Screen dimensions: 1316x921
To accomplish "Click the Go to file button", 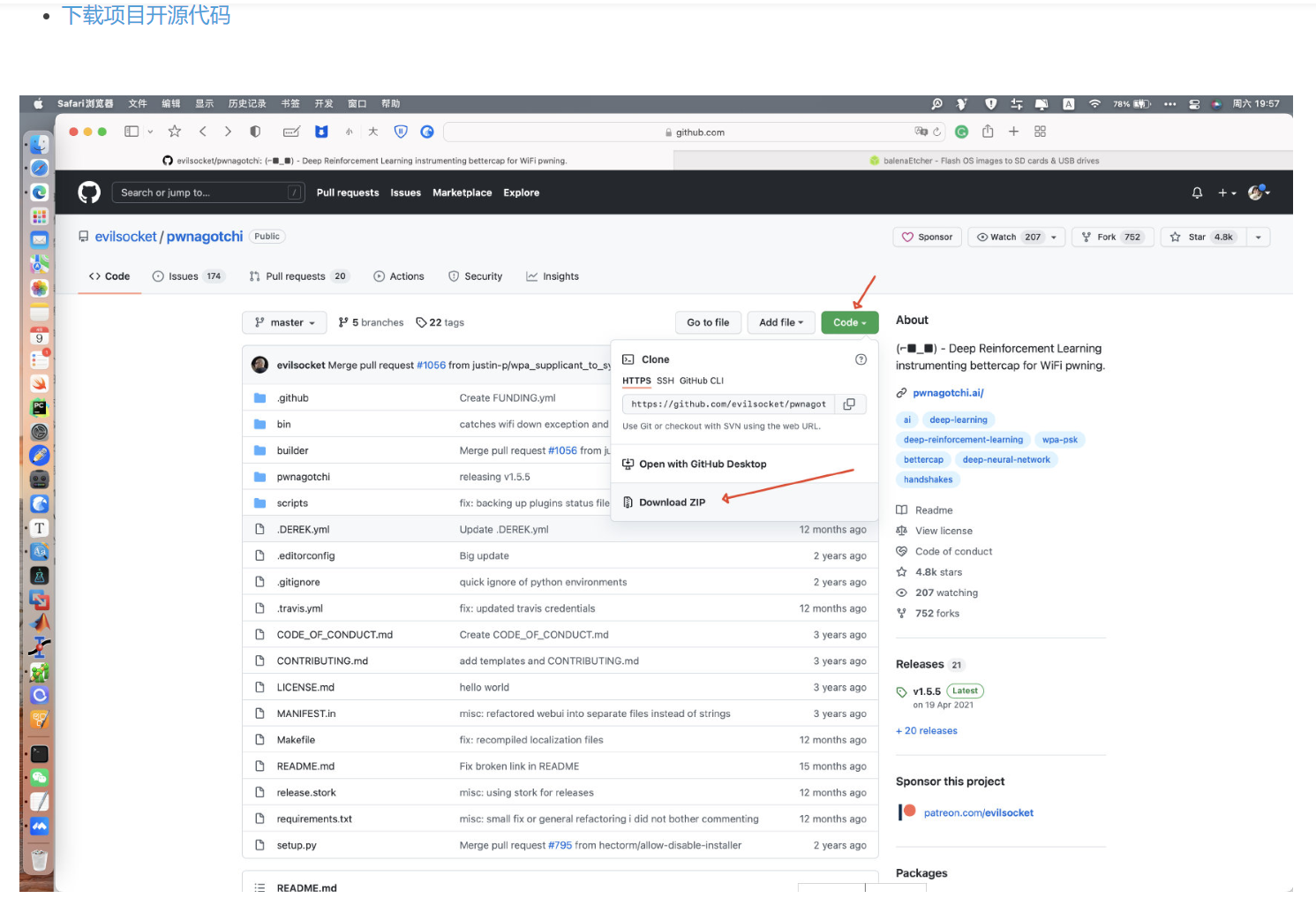I will [x=708, y=322].
